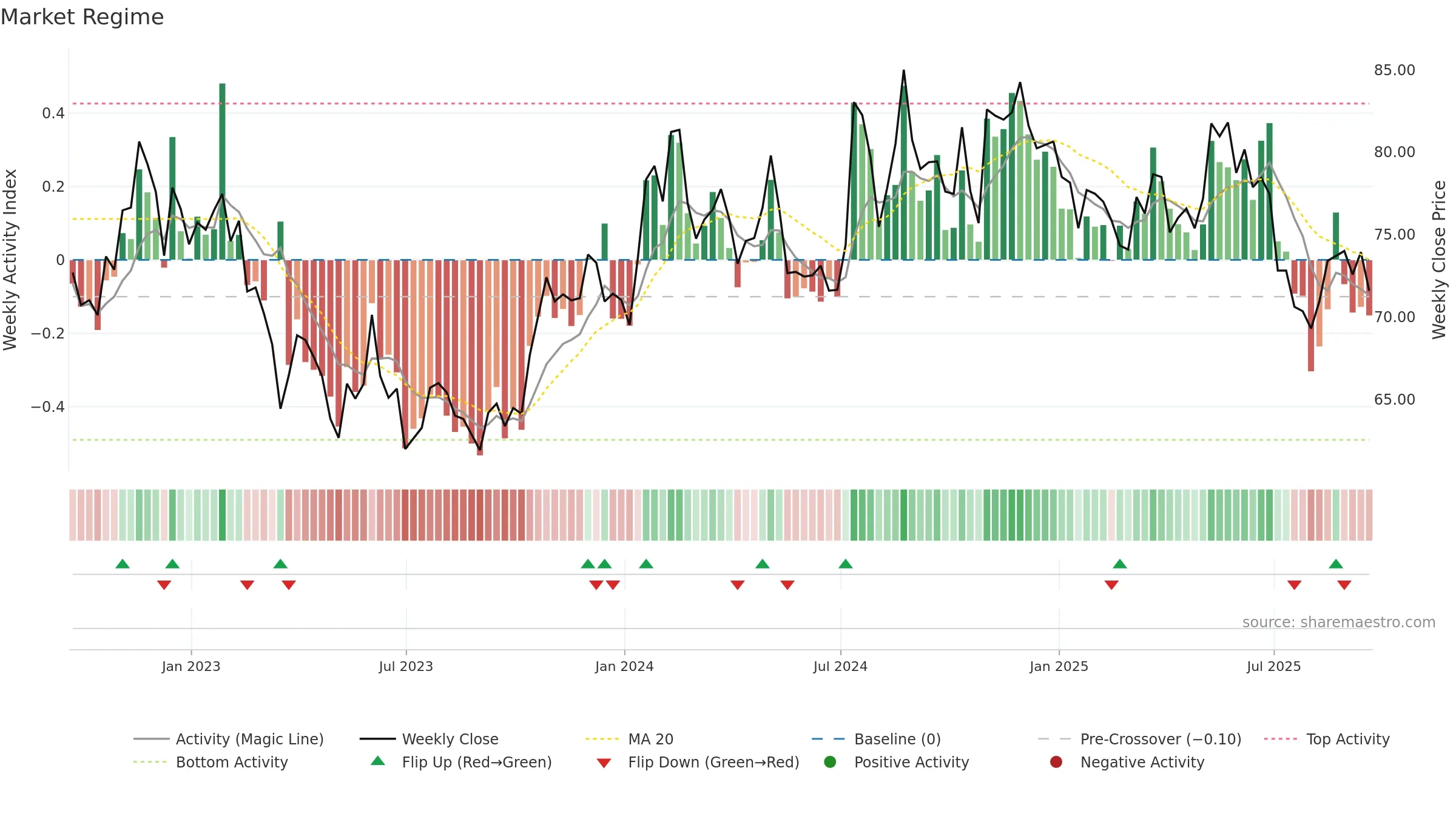
Task: Toggle the Bottom Activity legend entry
Action: pyautogui.click(x=211, y=762)
